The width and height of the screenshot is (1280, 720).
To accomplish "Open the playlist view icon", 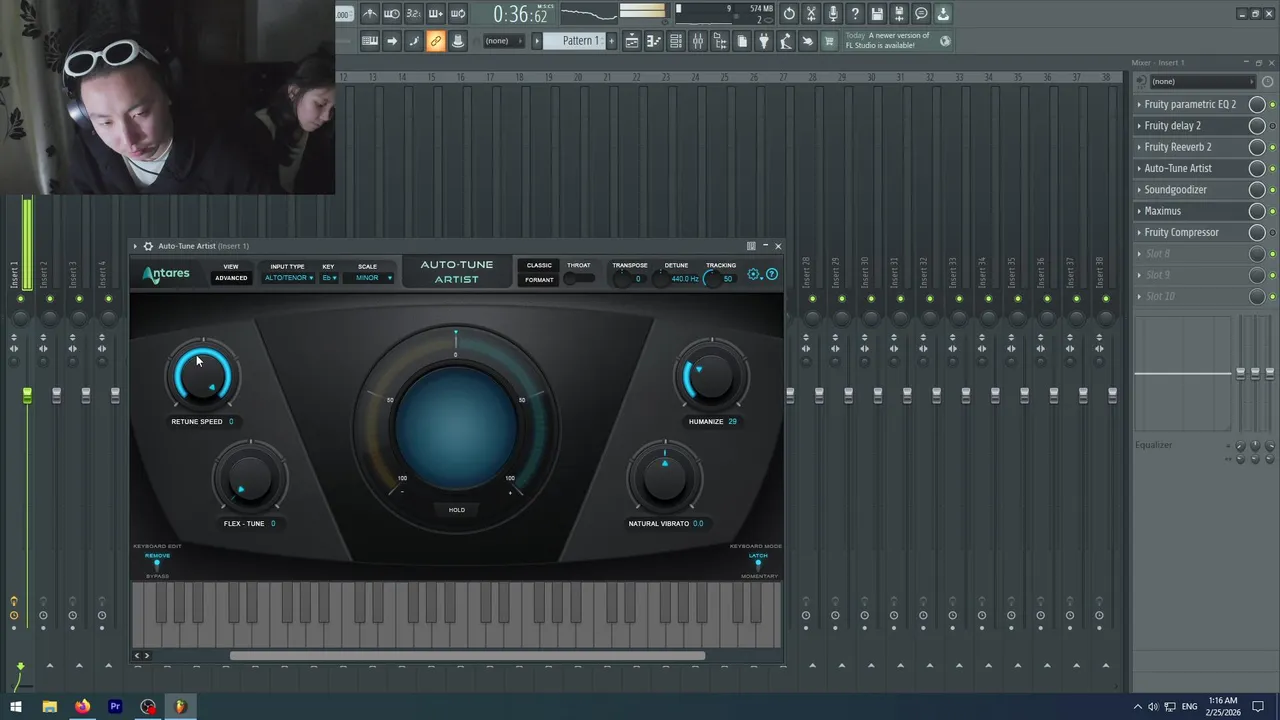I will point(632,41).
